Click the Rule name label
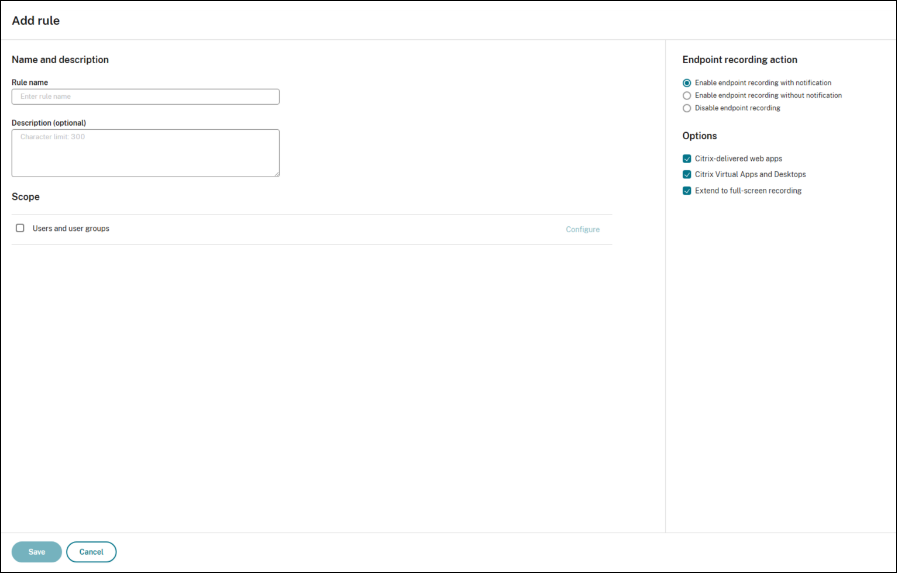897x573 pixels. pos(30,82)
